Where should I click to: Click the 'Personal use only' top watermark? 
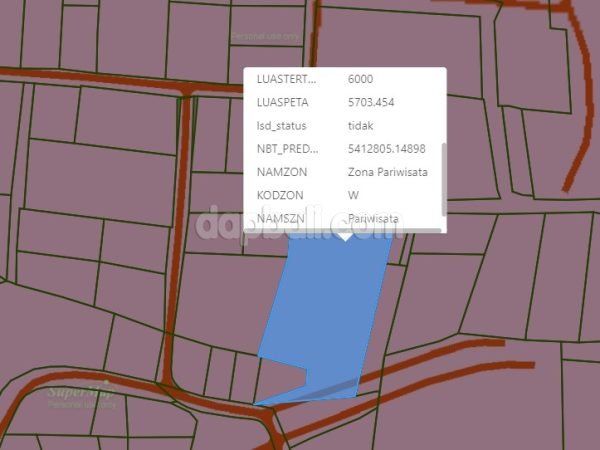(266, 36)
